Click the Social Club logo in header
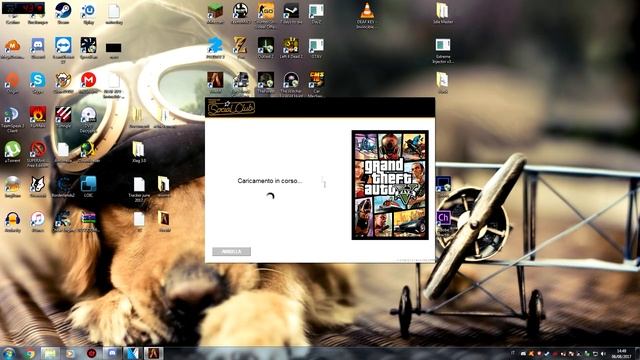 (231, 108)
